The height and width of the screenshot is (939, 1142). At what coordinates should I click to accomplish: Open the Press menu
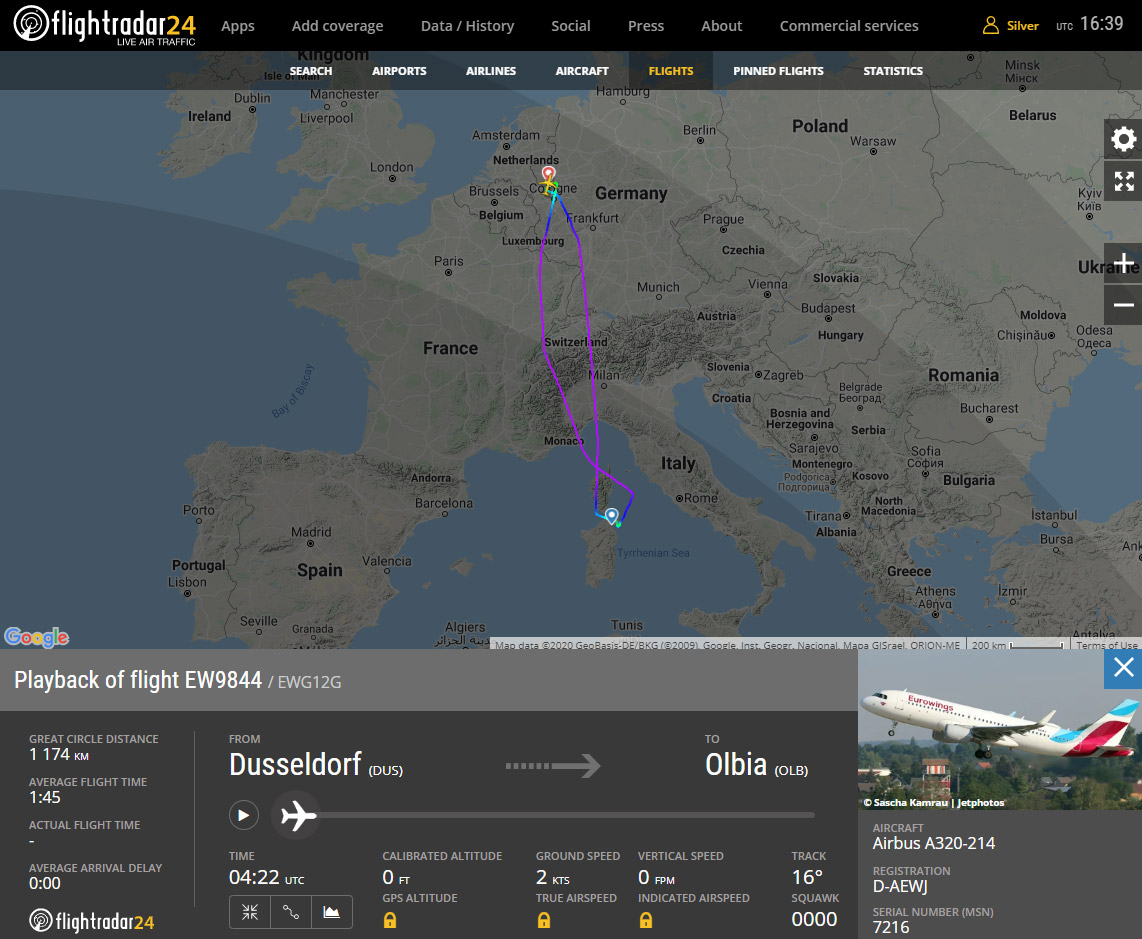coord(646,26)
